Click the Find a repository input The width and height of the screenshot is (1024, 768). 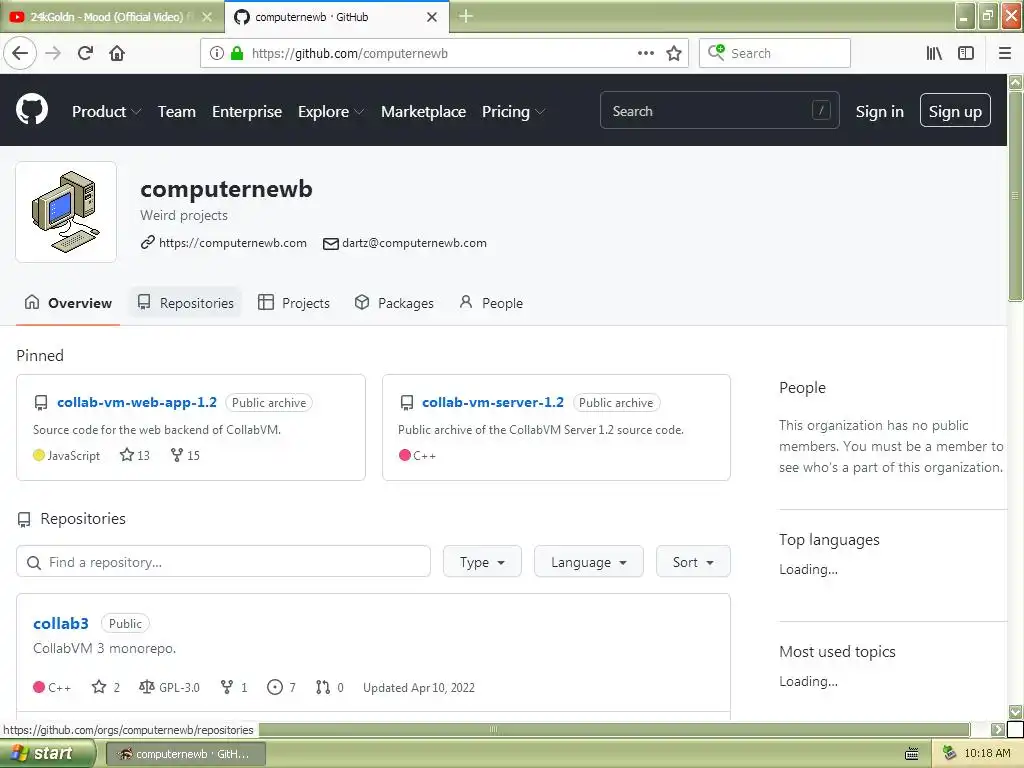[223, 562]
